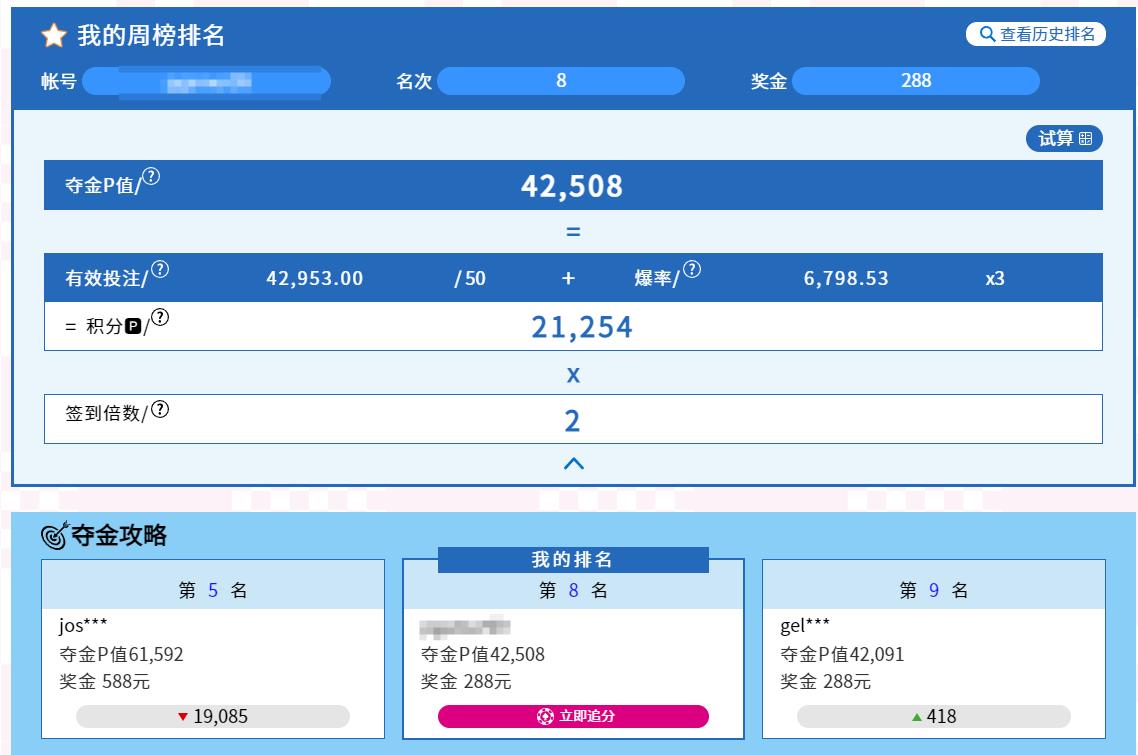This screenshot has height=755, width=1138.
Task: Click the black P icon after 积分
Action: pyautogui.click(x=133, y=327)
